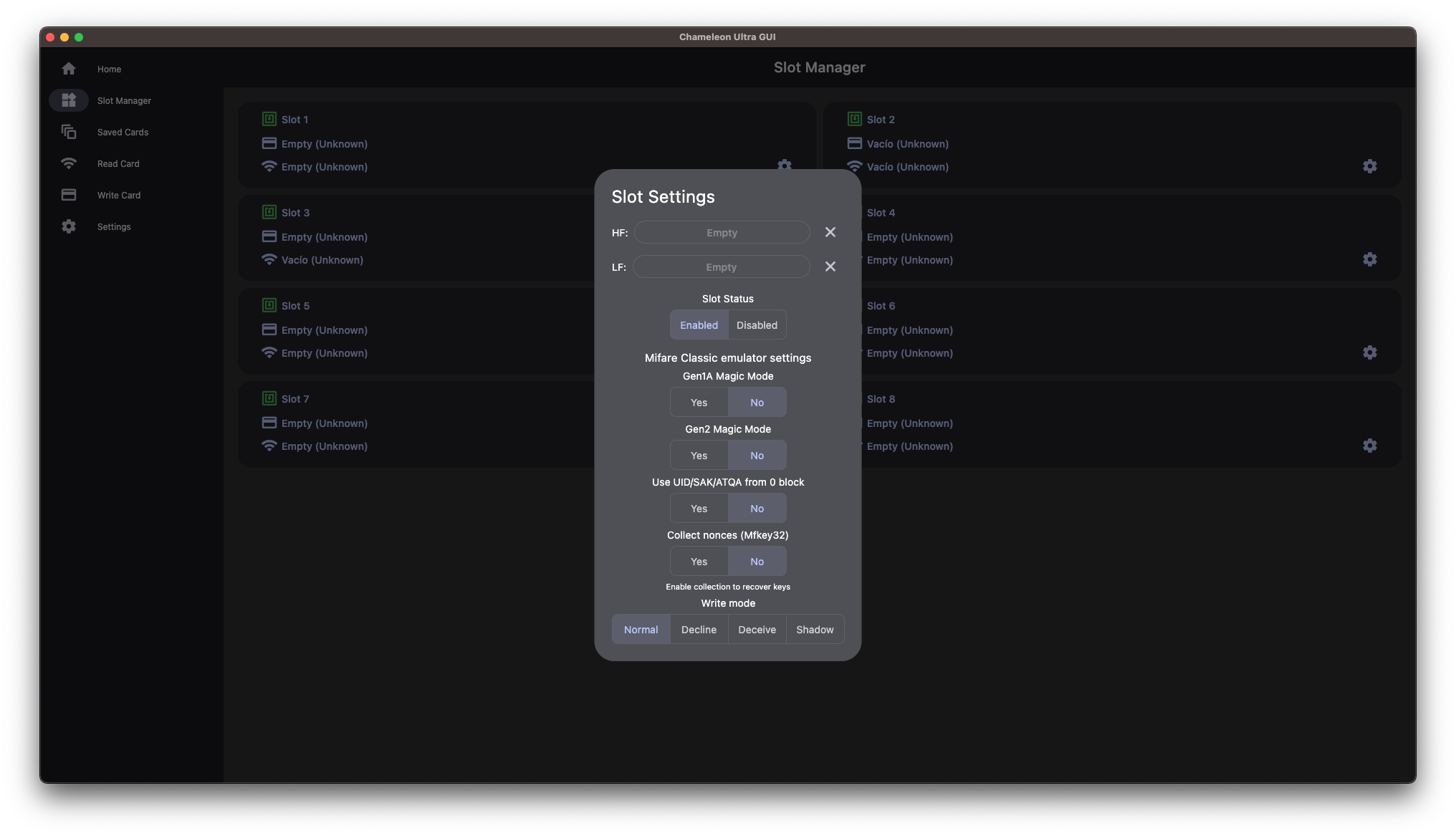Select Deceive write mode option
The height and width of the screenshot is (836, 1456).
coord(757,628)
